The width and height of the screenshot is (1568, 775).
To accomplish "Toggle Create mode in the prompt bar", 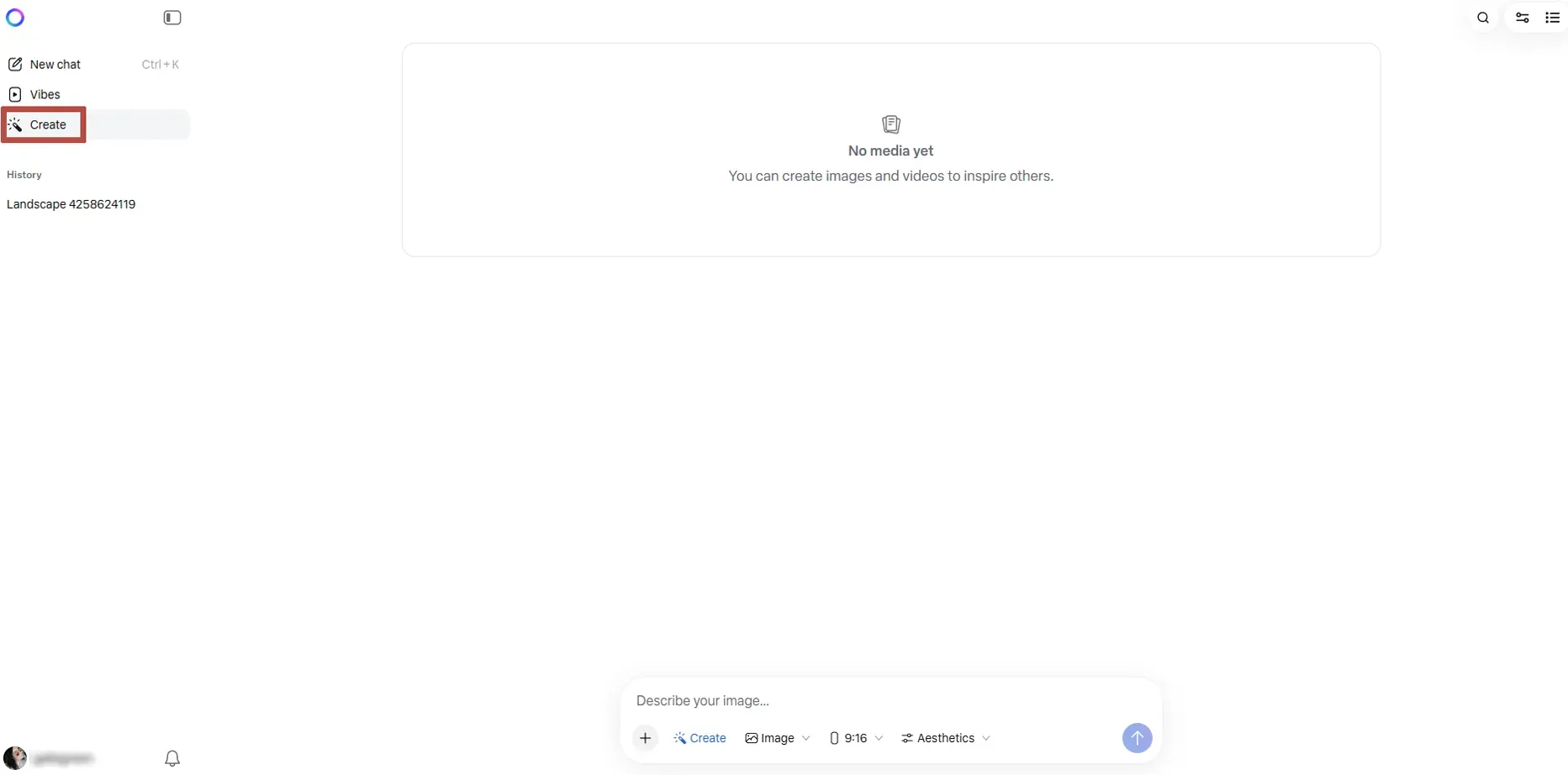I will [x=700, y=738].
